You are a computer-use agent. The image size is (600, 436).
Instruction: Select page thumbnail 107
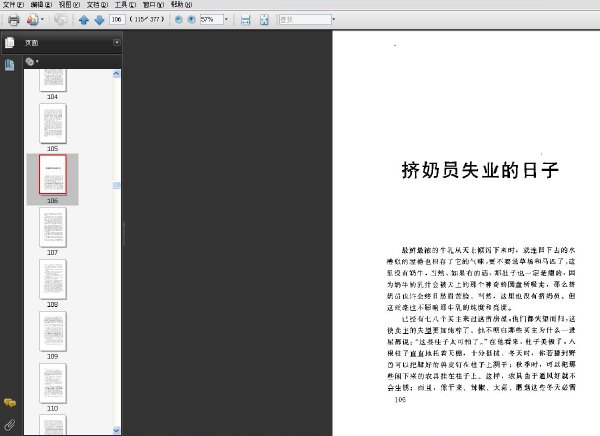pos(53,227)
